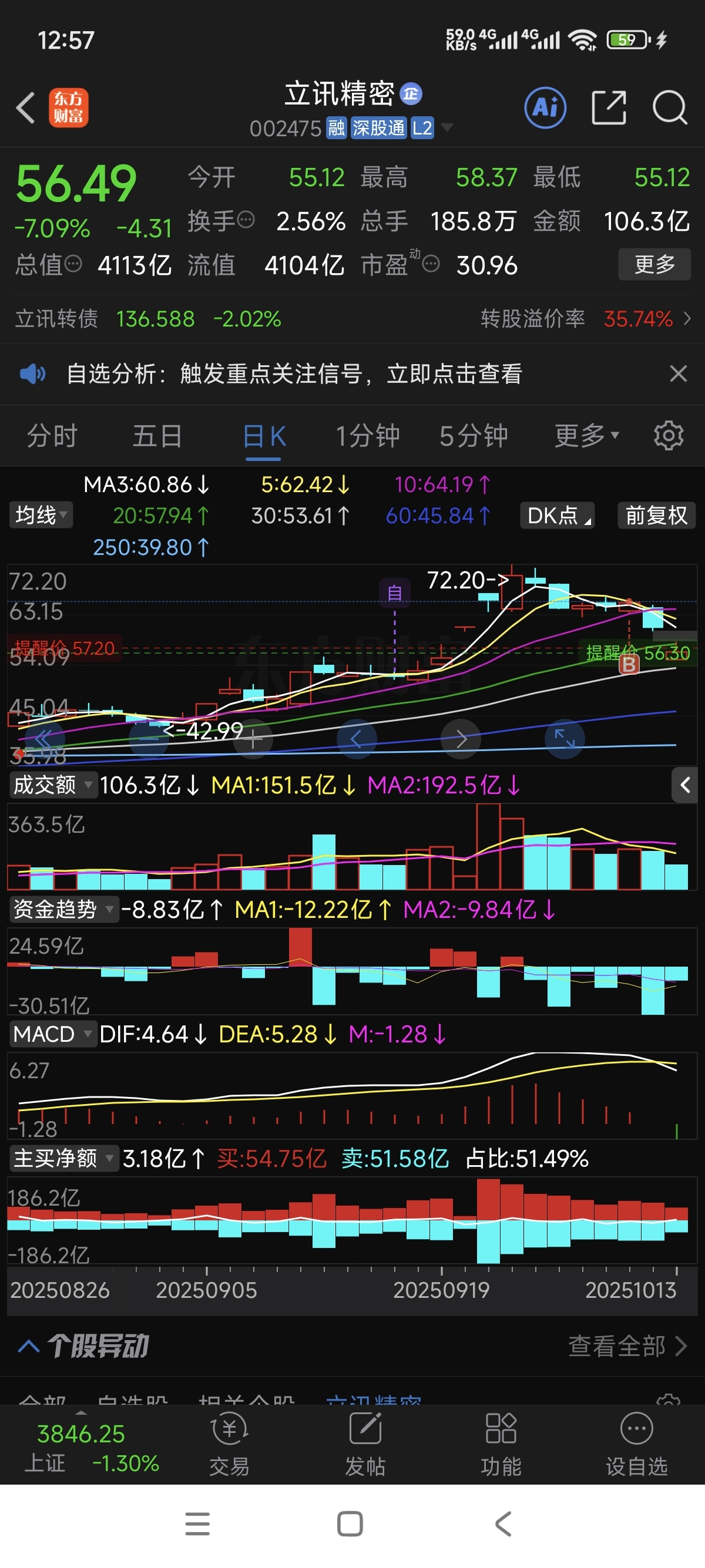
Task: Open the 东方财富 app logo
Action: (x=69, y=108)
